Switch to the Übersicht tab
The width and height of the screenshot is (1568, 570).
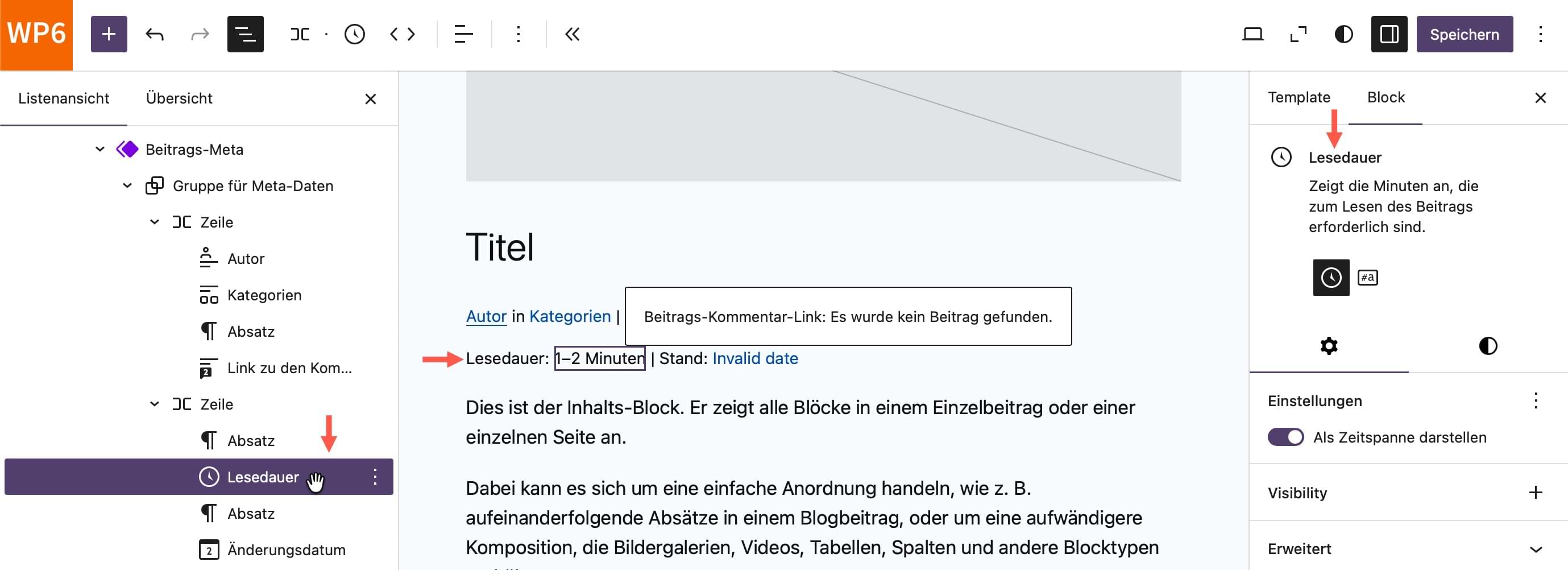pyautogui.click(x=179, y=98)
